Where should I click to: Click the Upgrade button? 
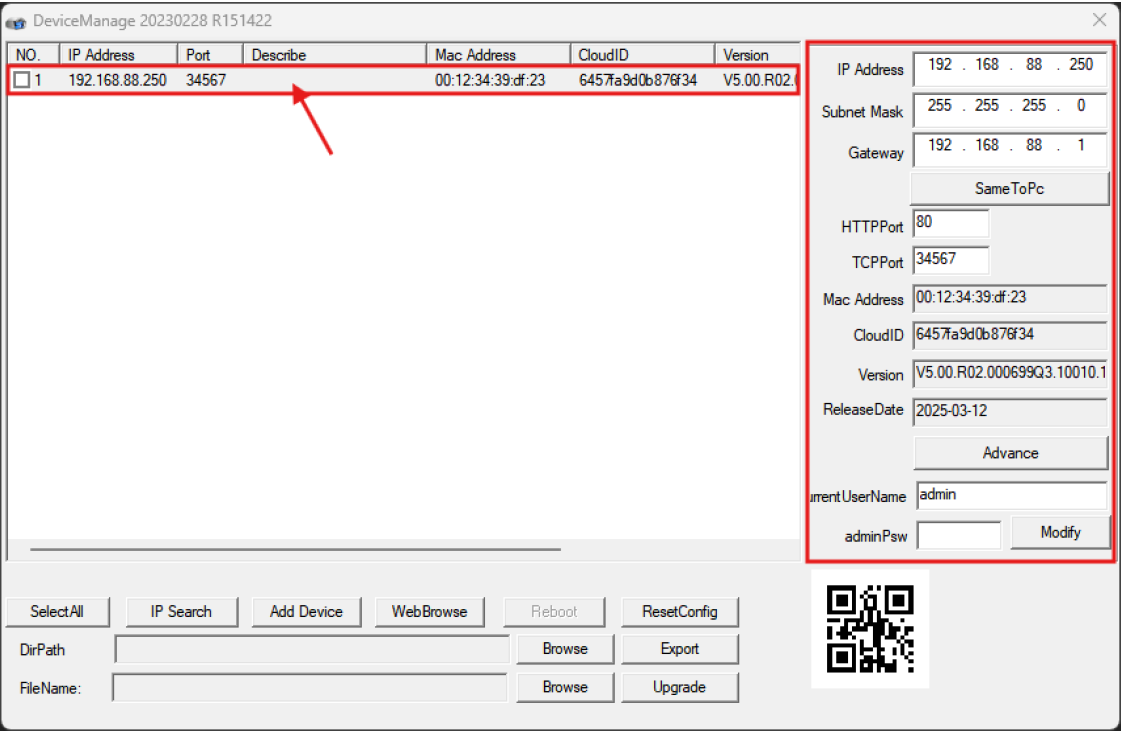[679, 687]
